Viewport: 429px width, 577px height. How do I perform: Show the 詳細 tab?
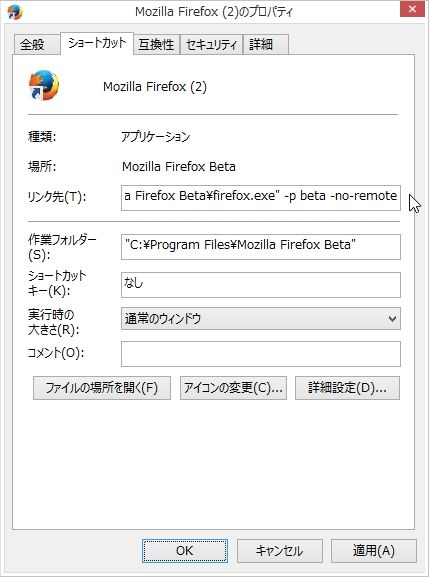266,45
